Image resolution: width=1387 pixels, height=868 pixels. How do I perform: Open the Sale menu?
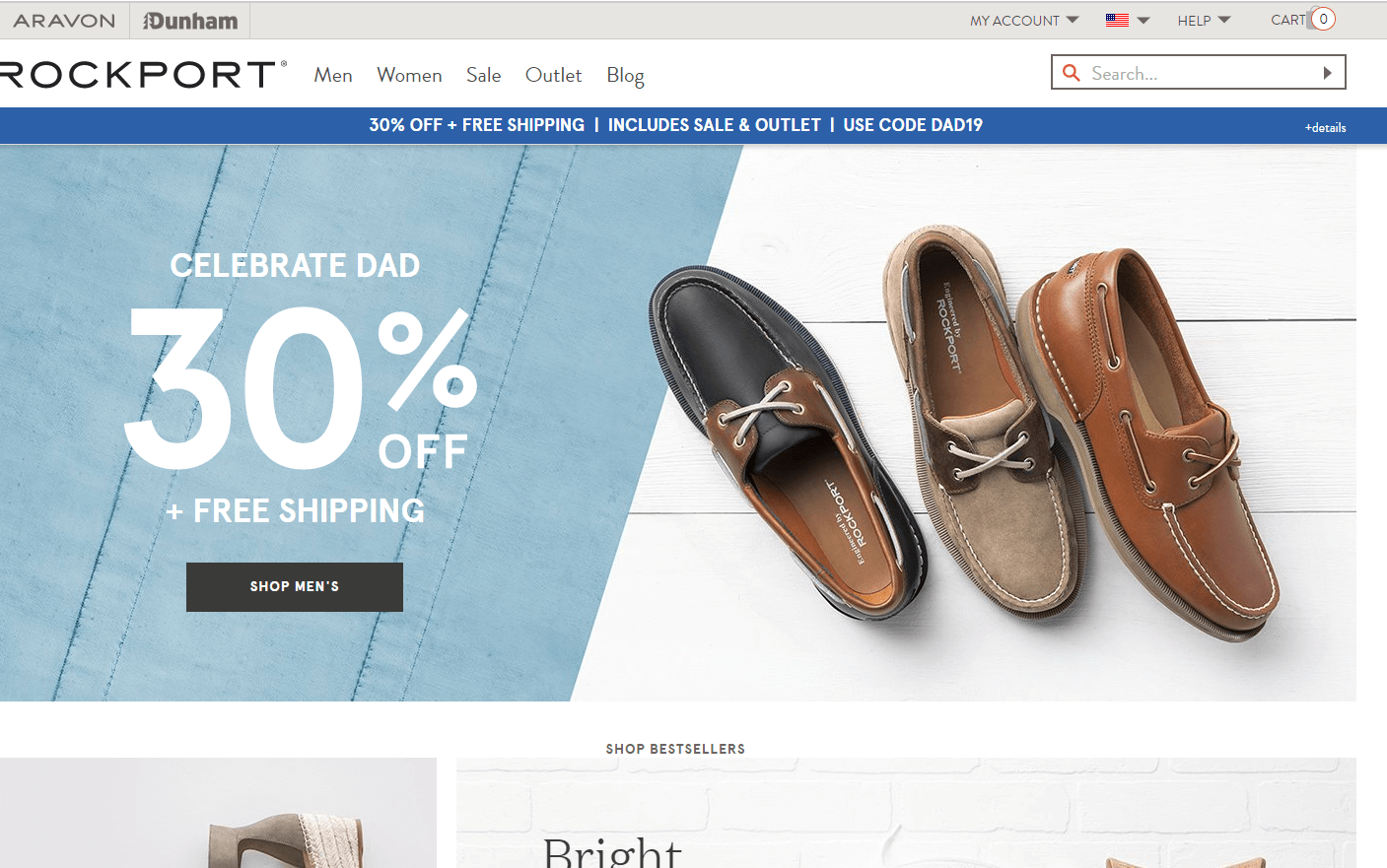(483, 75)
